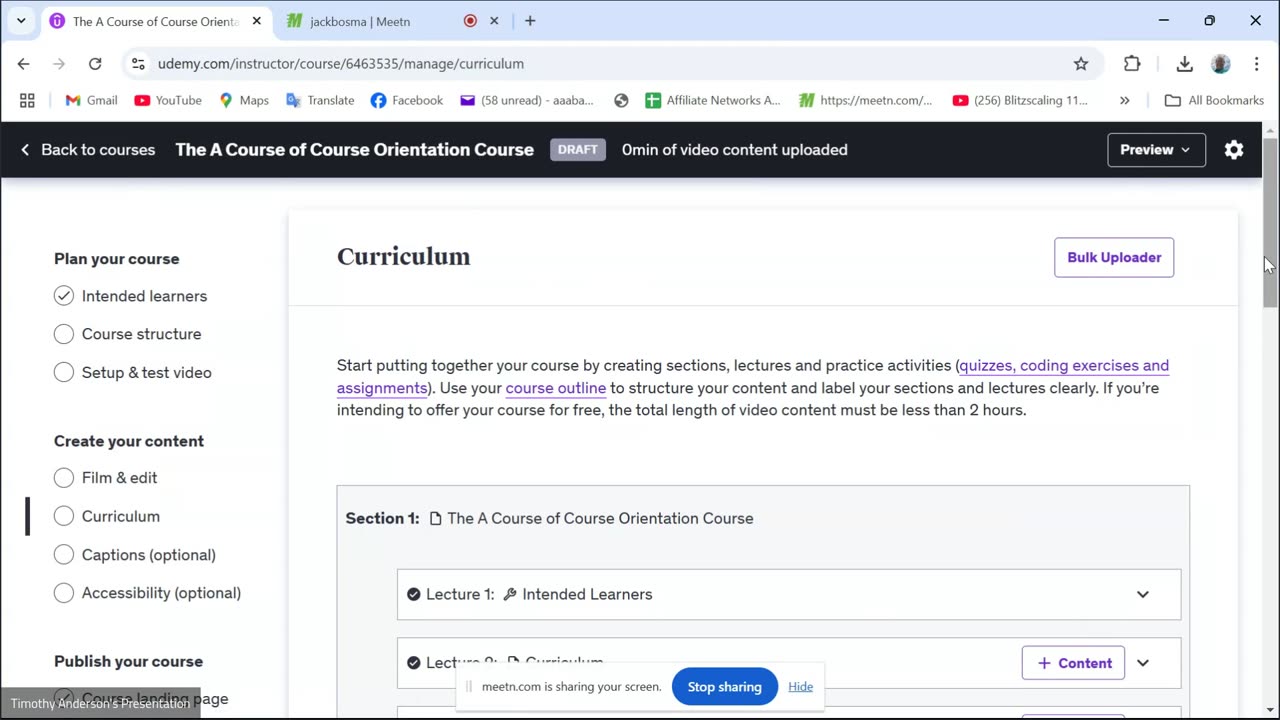Open a new browser tab
The image size is (1280, 720).
(x=530, y=20)
